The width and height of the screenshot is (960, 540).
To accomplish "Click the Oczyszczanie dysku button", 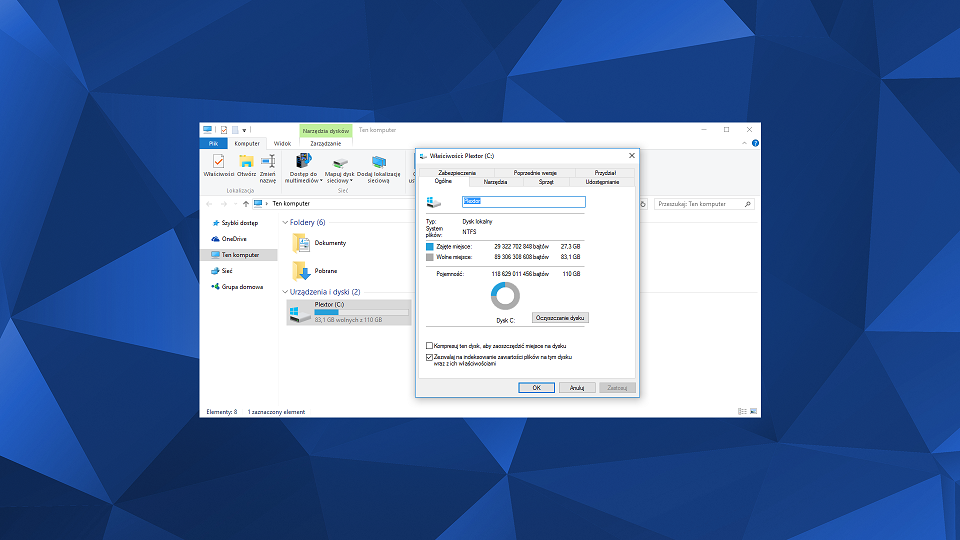I will point(560,318).
